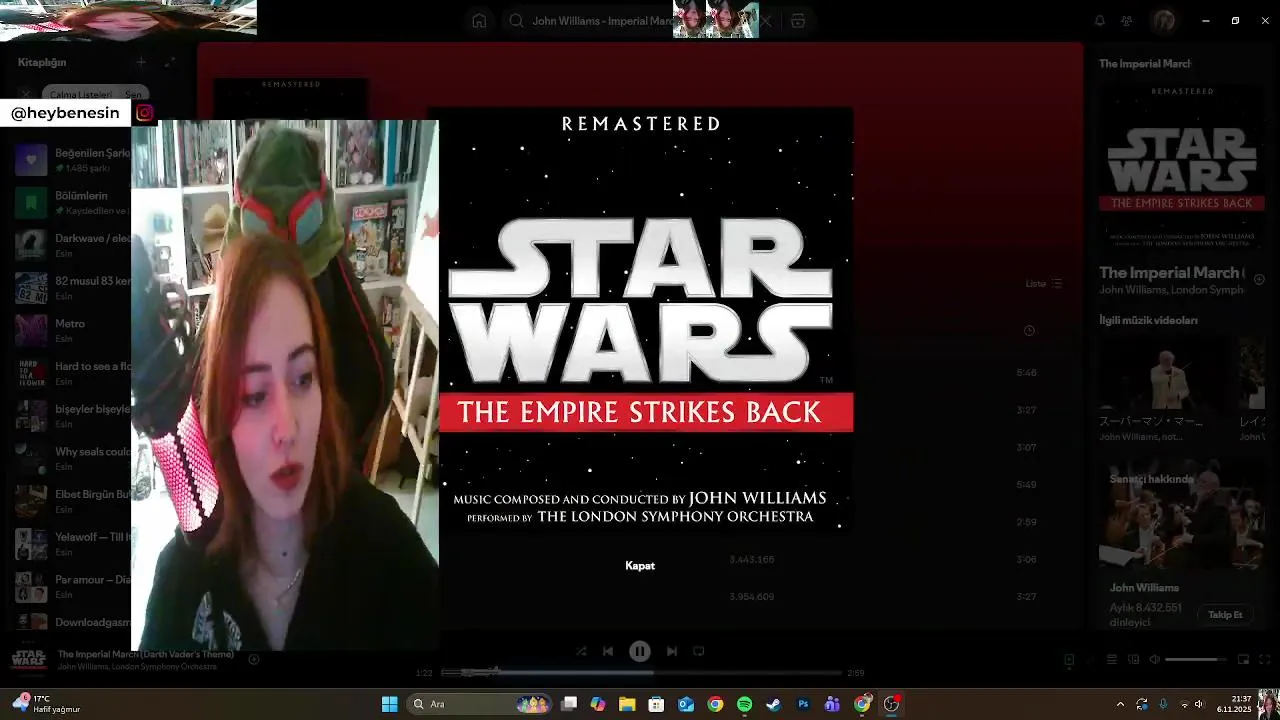
Task: Expand the library panel
Action: tap(170, 62)
